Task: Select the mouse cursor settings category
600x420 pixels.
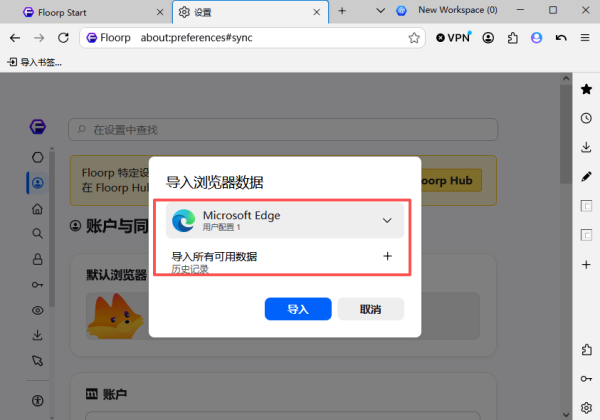Action: click(38, 360)
